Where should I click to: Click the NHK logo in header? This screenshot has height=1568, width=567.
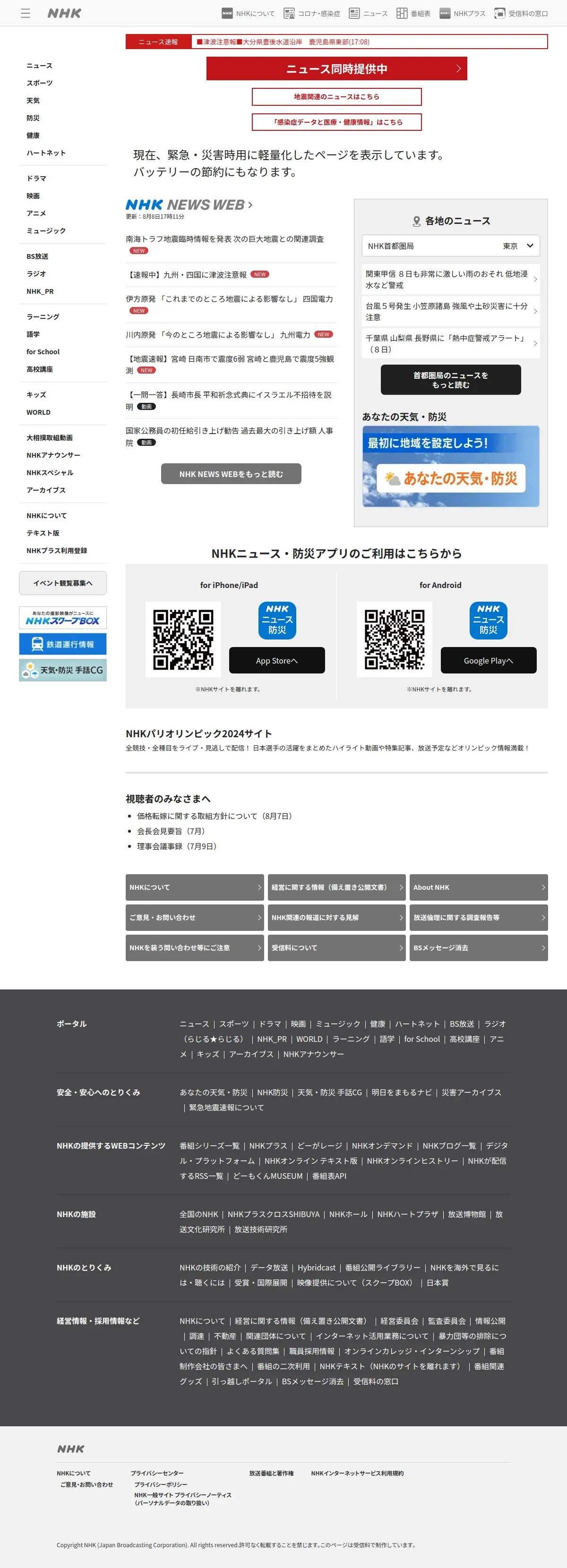[x=64, y=13]
